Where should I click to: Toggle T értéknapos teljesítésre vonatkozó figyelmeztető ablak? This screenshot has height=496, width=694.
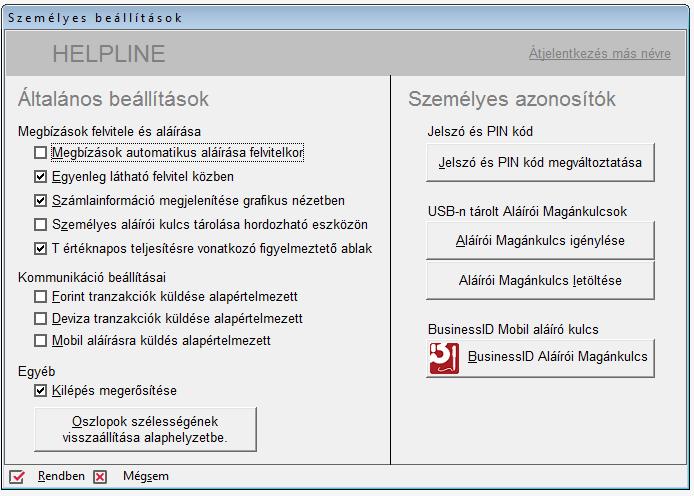pos(40,248)
